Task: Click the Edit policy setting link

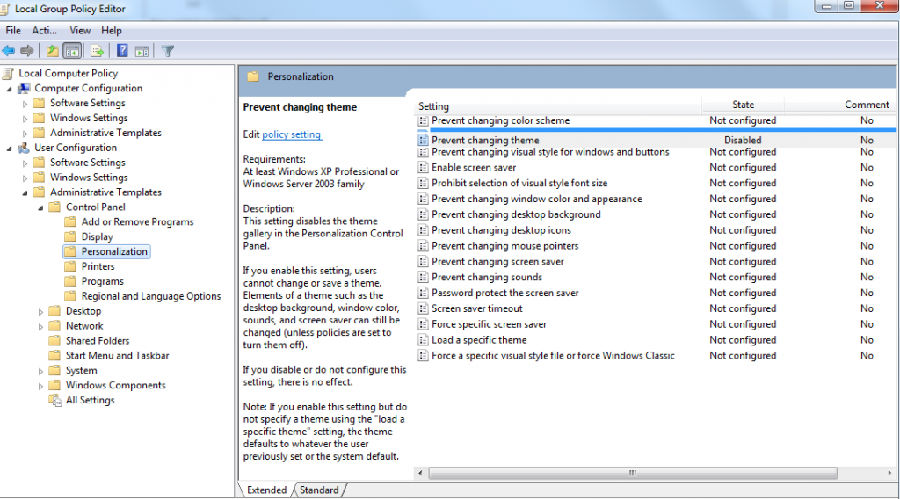Action: [291, 134]
